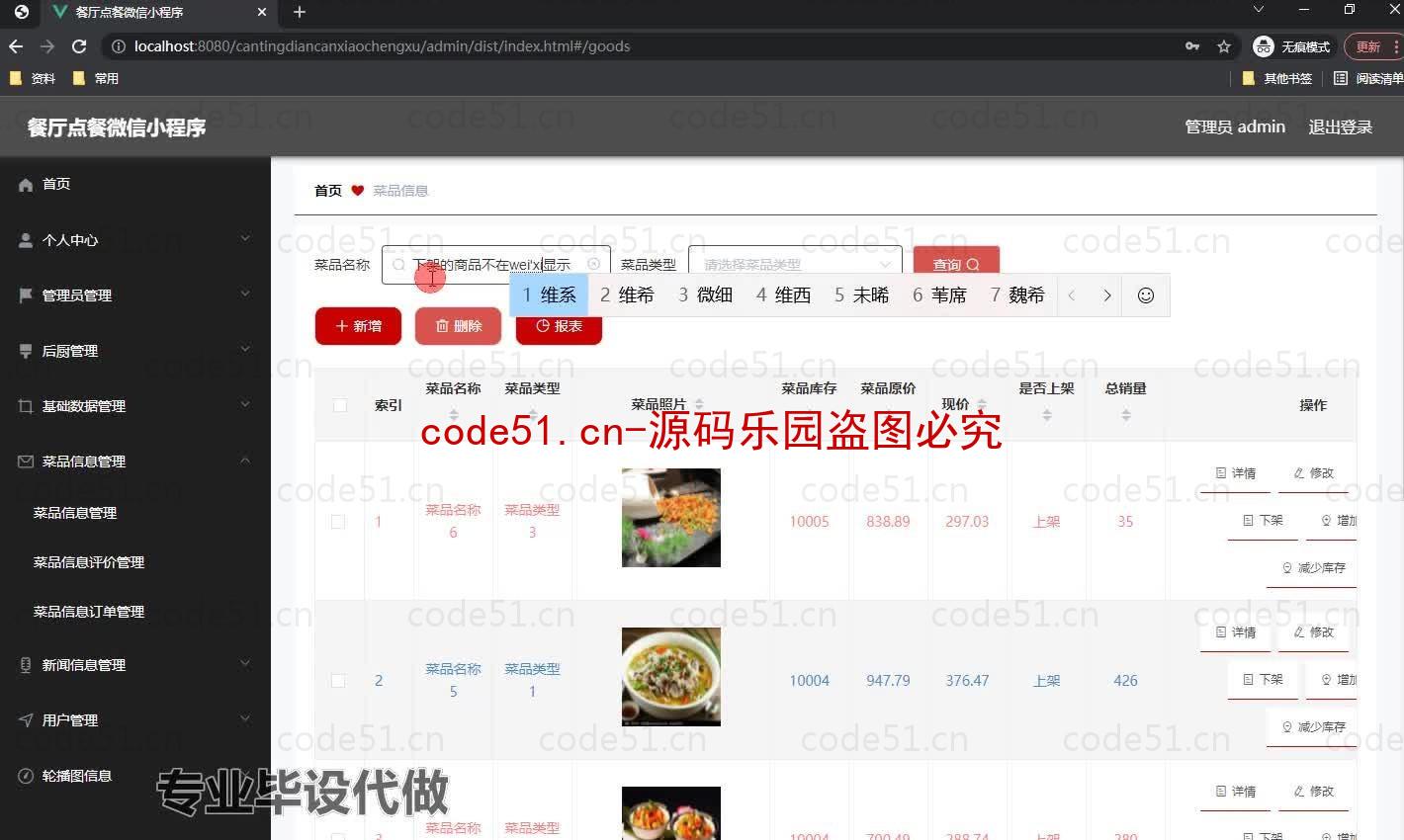The image size is (1404, 840).
Task: Open 菜品信息订单管理 submenu item
Action: point(89,612)
